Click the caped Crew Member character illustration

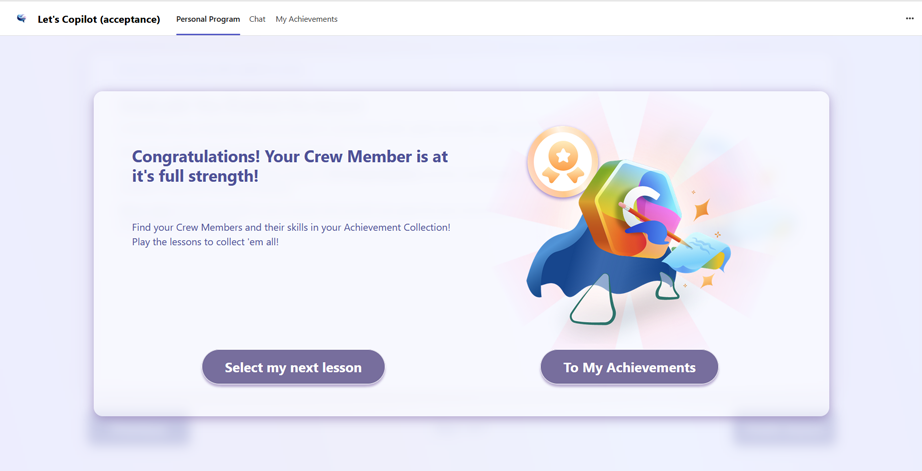coord(629,242)
